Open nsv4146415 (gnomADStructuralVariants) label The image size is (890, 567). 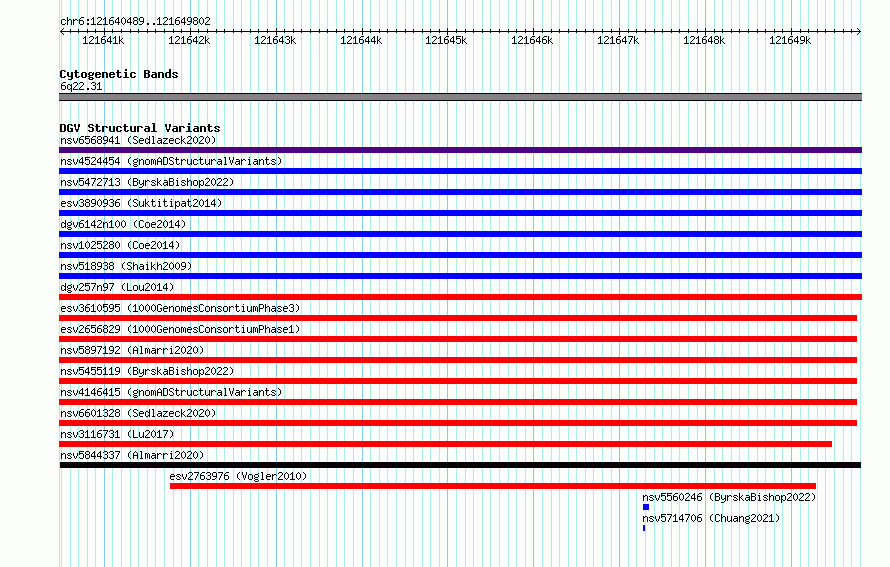[x=171, y=392]
